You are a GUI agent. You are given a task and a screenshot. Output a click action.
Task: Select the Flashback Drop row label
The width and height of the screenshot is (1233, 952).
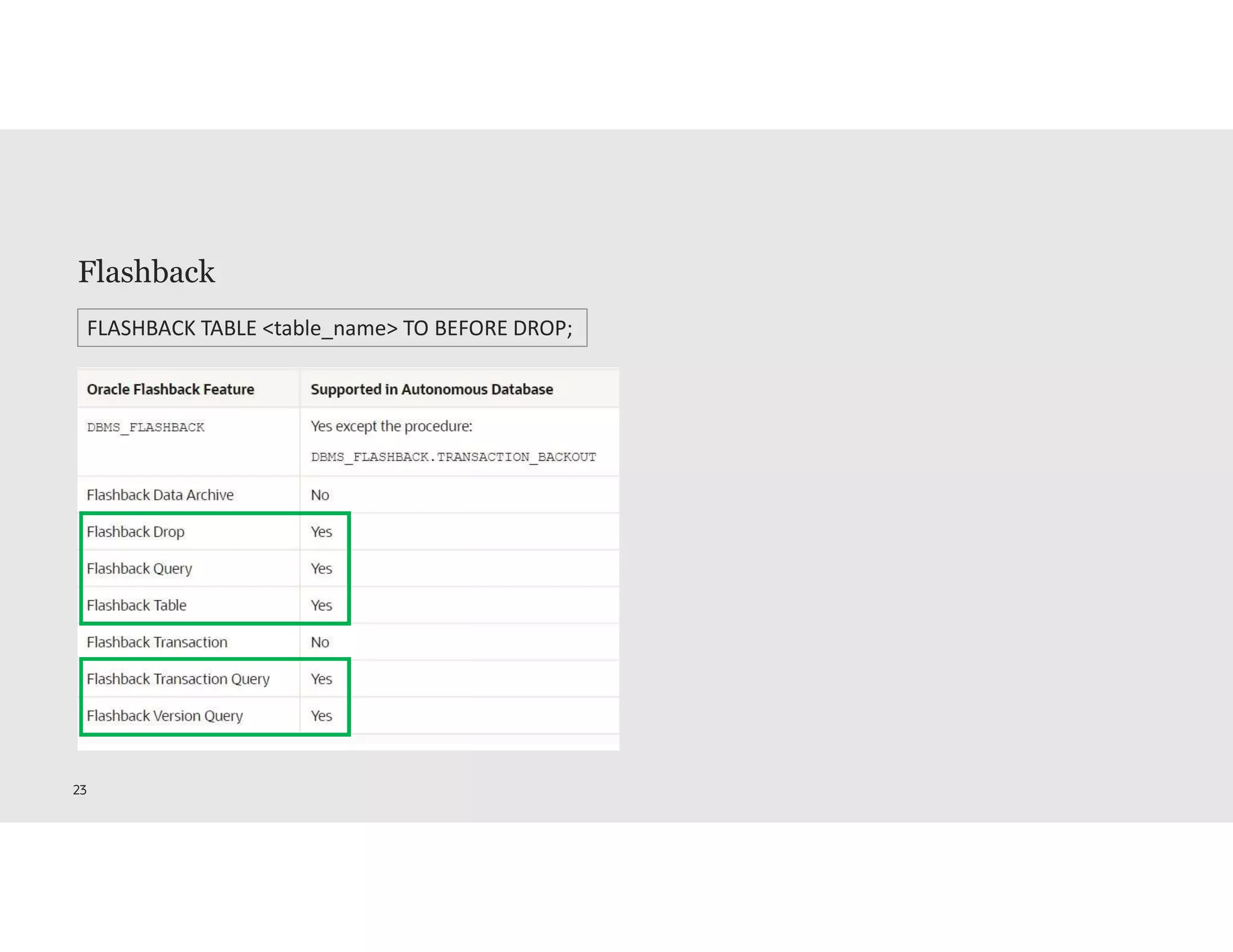pos(135,532)
